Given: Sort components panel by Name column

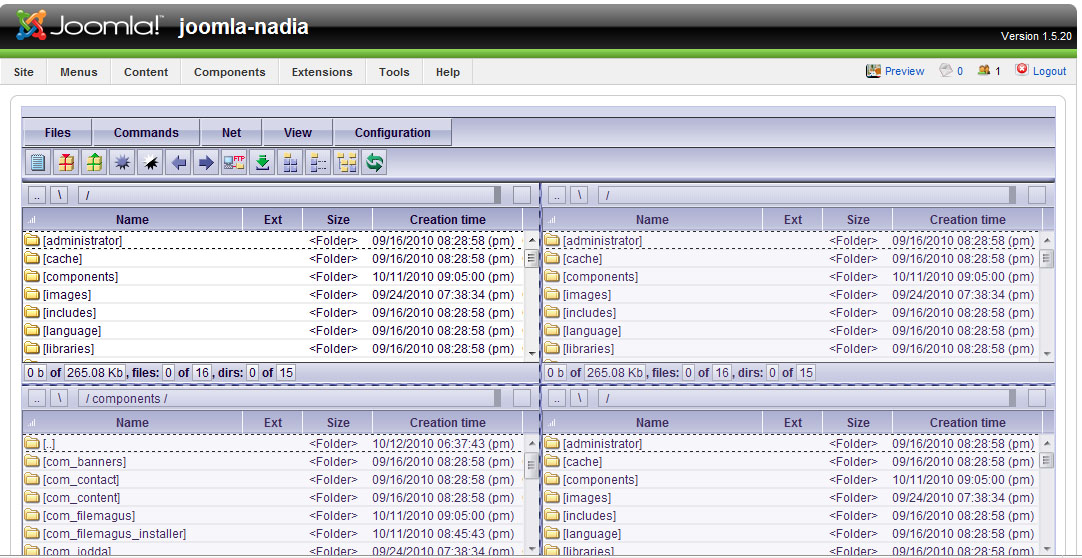Looking at the screenshot, I should click(132, 423).
